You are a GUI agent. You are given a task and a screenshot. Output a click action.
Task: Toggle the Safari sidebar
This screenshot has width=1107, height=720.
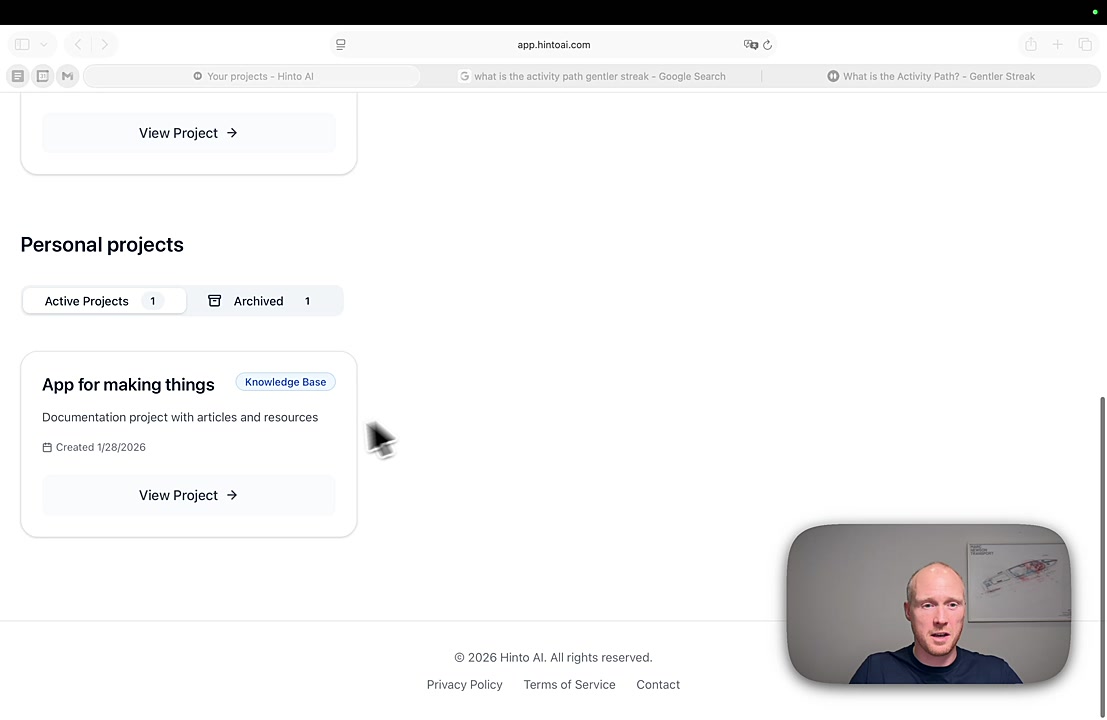click(22, 44)
